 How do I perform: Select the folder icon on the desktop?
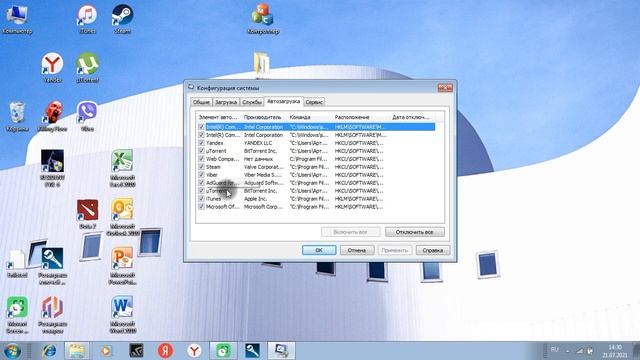coord(261,64)
